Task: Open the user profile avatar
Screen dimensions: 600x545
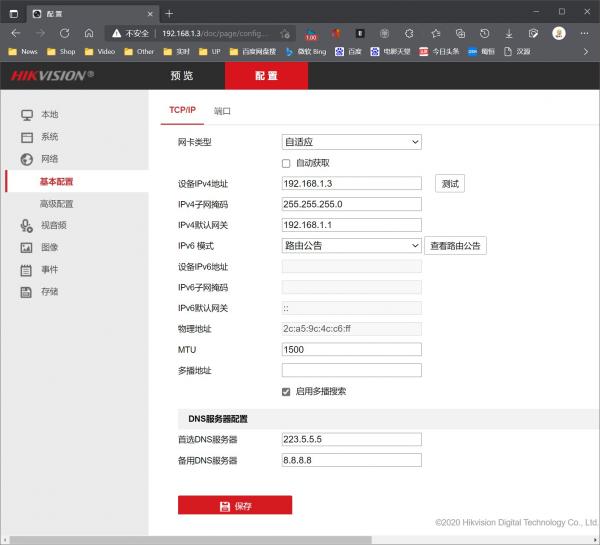Action: point(559,33)
